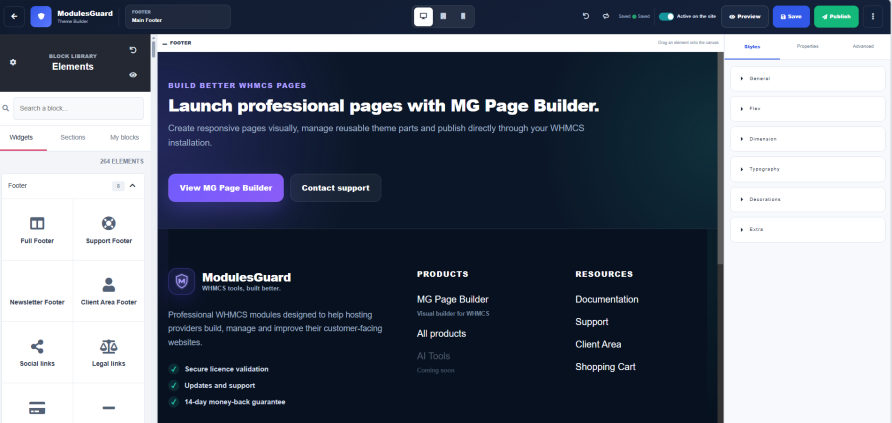892x423 pixels.
Task: Click the blue Save button
Action: (x=791, y=16)
